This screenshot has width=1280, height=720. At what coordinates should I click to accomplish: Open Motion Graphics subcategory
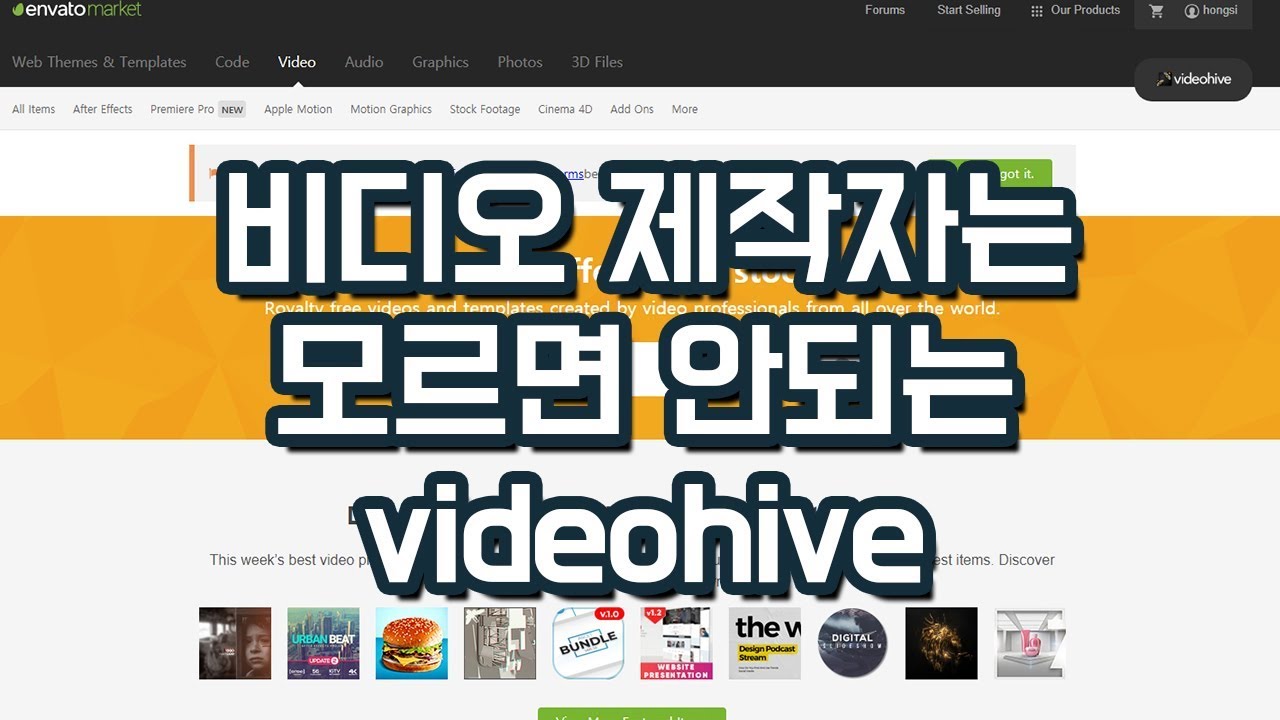click(391, 109)
